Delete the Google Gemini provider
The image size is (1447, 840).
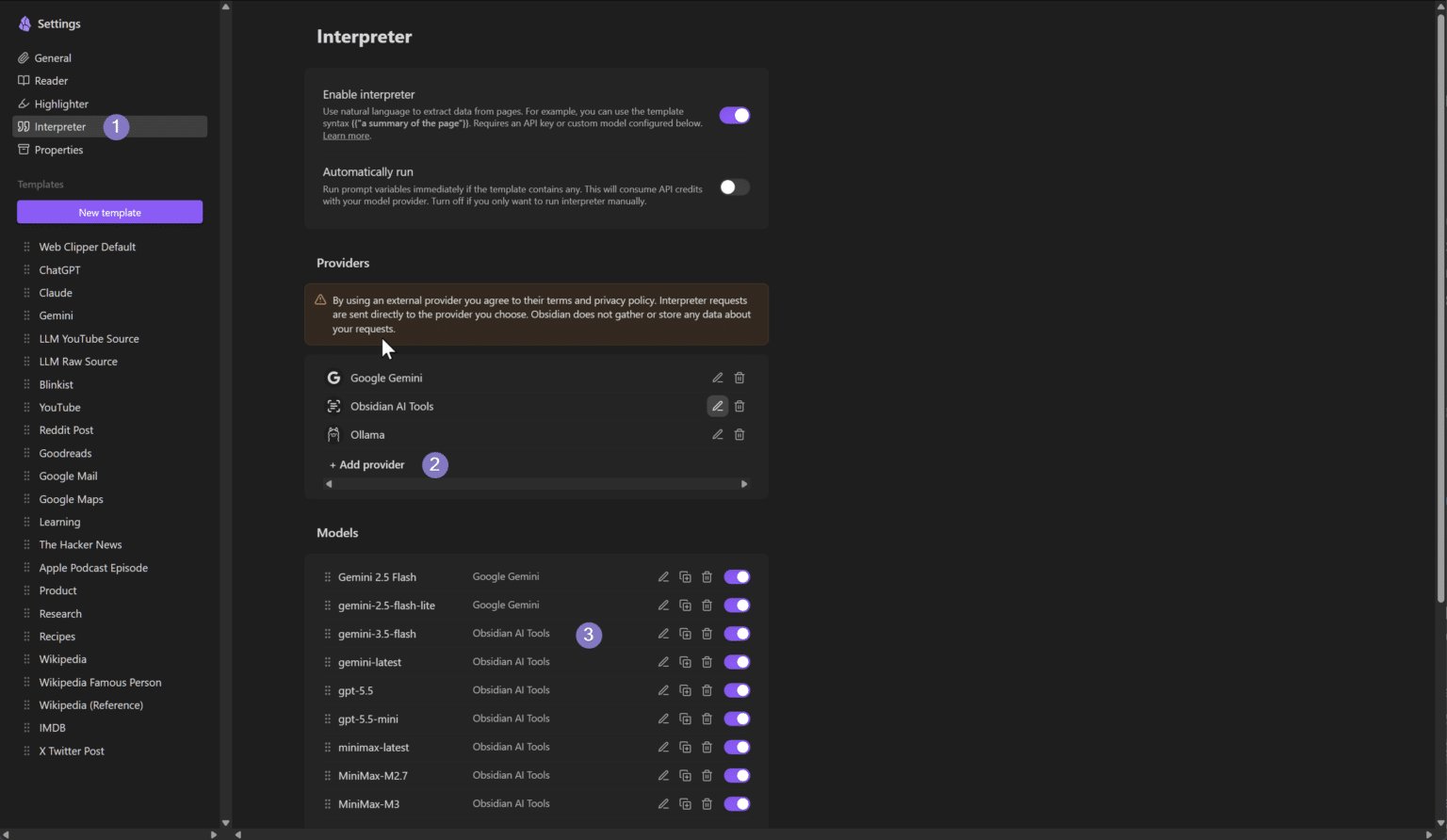coord(740,378)
